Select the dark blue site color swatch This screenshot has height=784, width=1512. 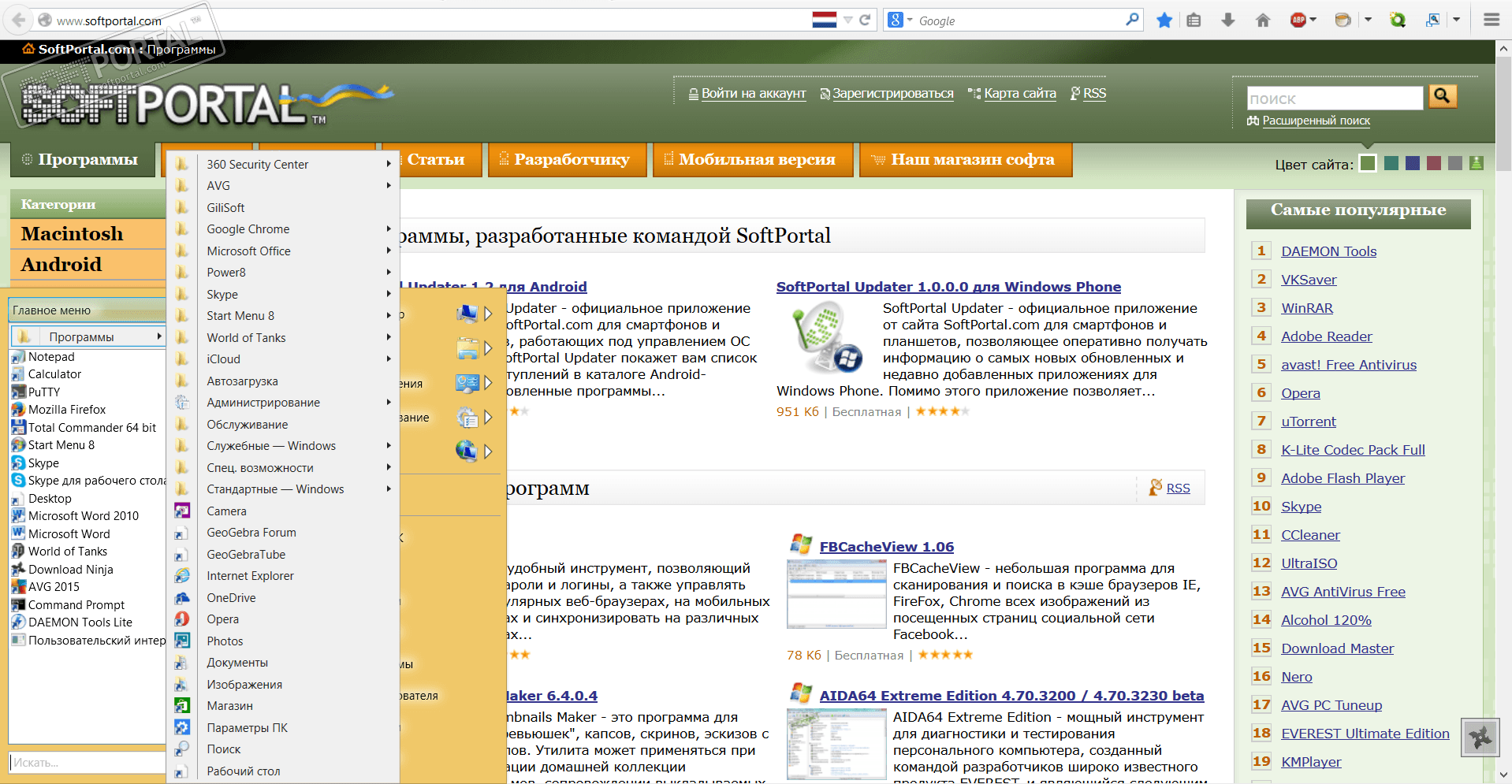[x=1413, y=163]
